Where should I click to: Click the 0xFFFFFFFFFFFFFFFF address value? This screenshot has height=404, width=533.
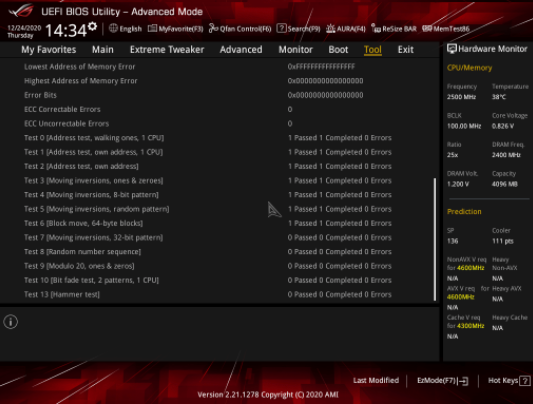(321, 67)
